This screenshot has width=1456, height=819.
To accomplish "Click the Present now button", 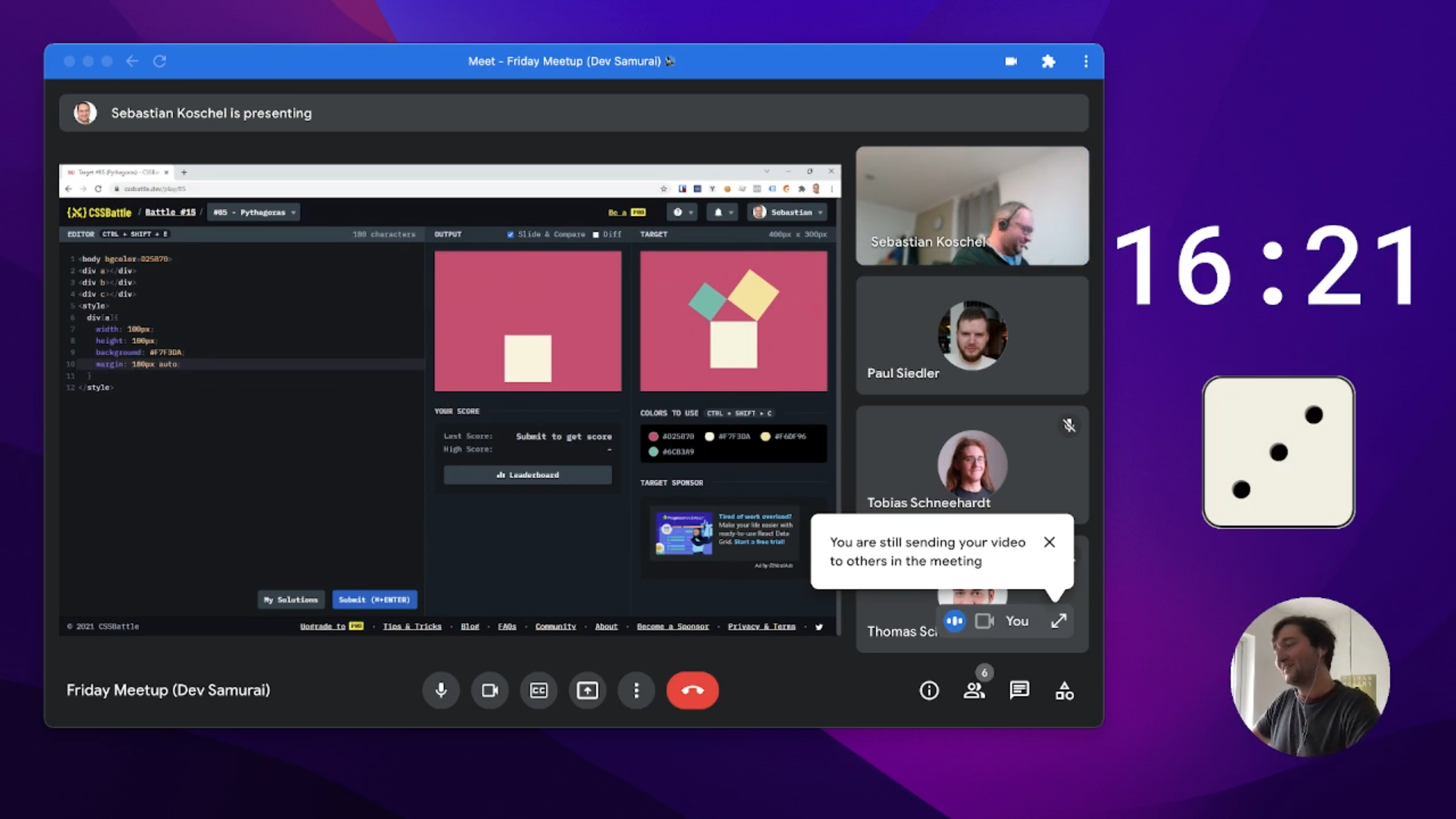I will (587, 690).
